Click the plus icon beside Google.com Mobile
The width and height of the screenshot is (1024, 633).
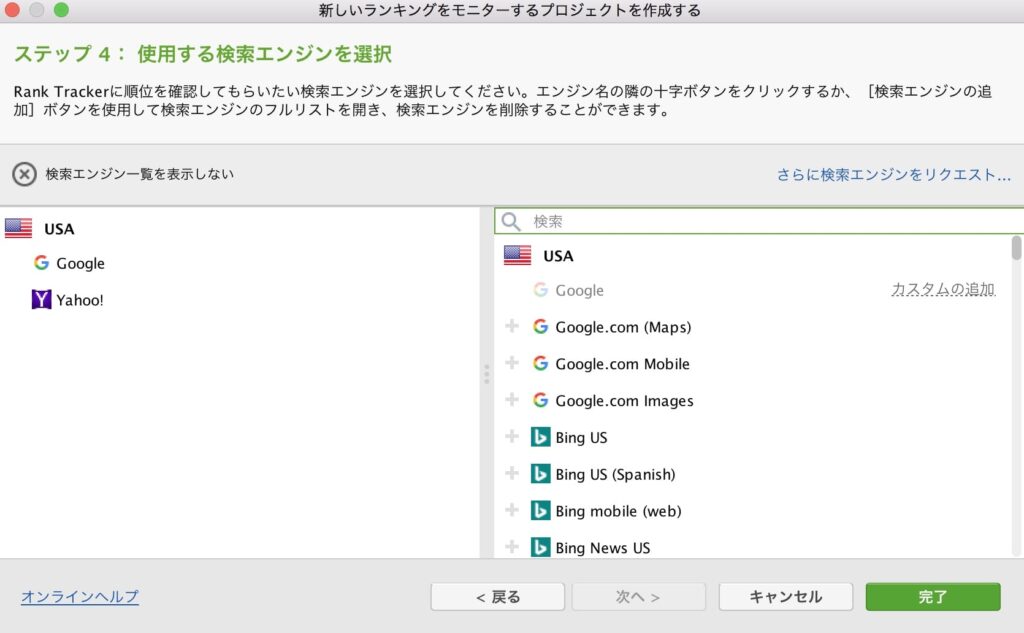tap(512, 363)
